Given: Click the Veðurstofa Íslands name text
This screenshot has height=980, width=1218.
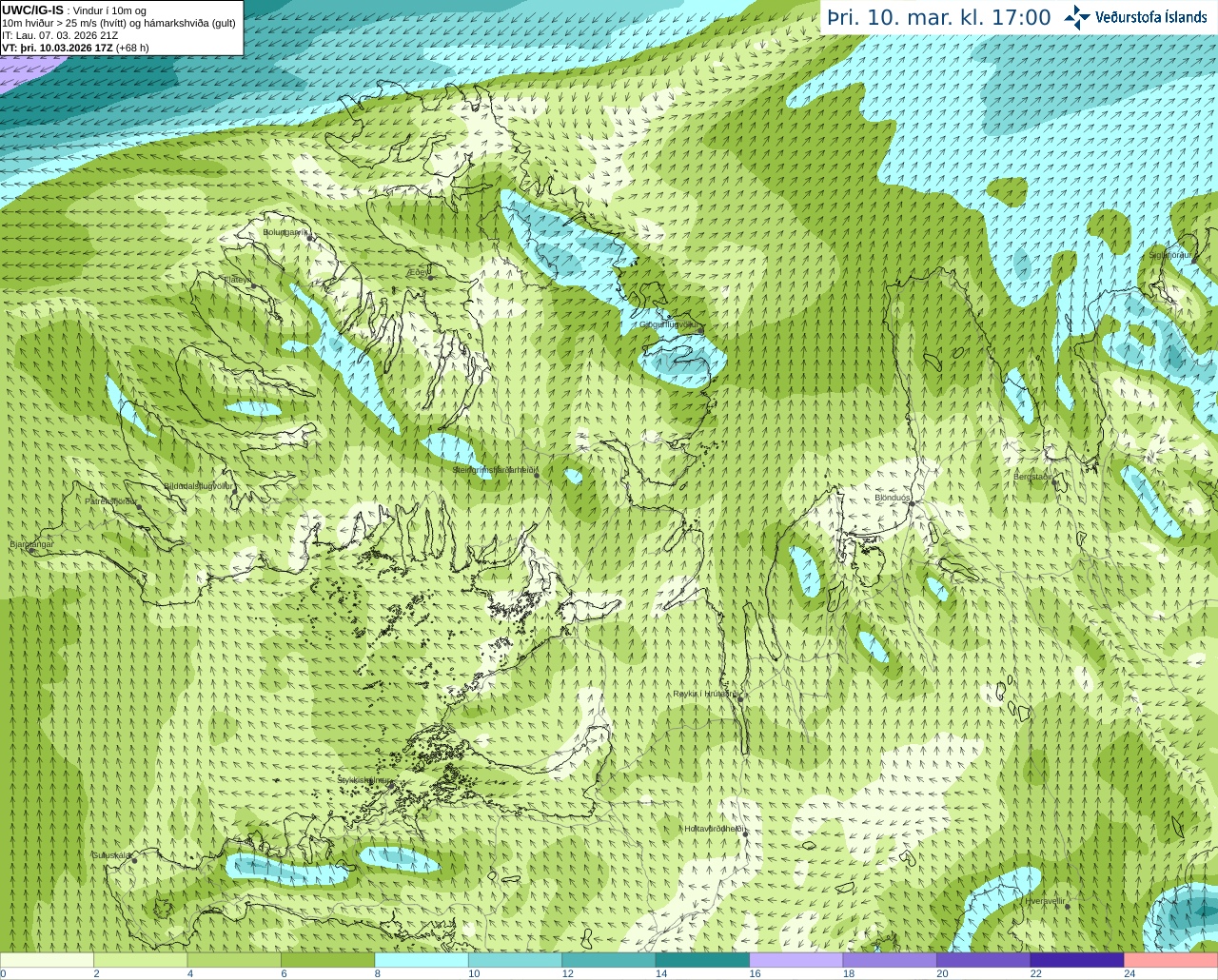Looking at the screenshot, I should point(1153,17).
